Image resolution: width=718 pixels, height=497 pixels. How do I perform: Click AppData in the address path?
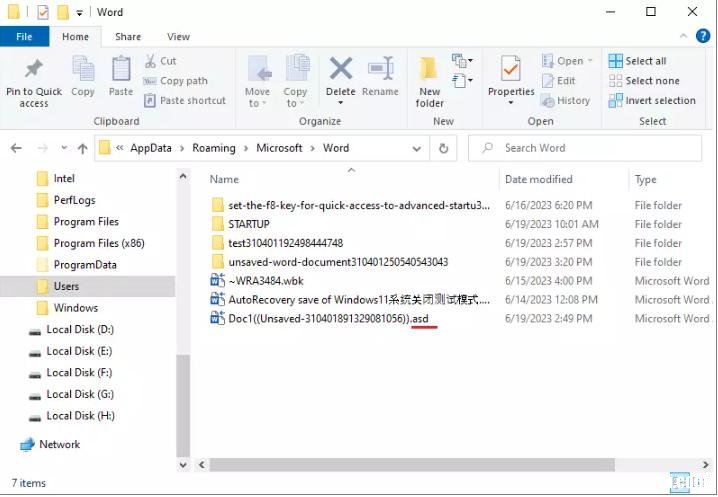[x=151, y=148]
